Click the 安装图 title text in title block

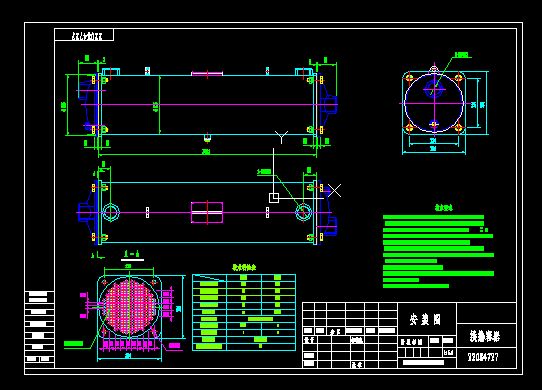tap(425, 319)
